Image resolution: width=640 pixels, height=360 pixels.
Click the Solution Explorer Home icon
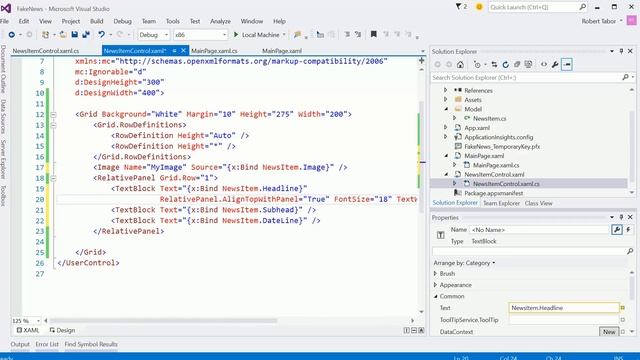[x=460, y=64]
